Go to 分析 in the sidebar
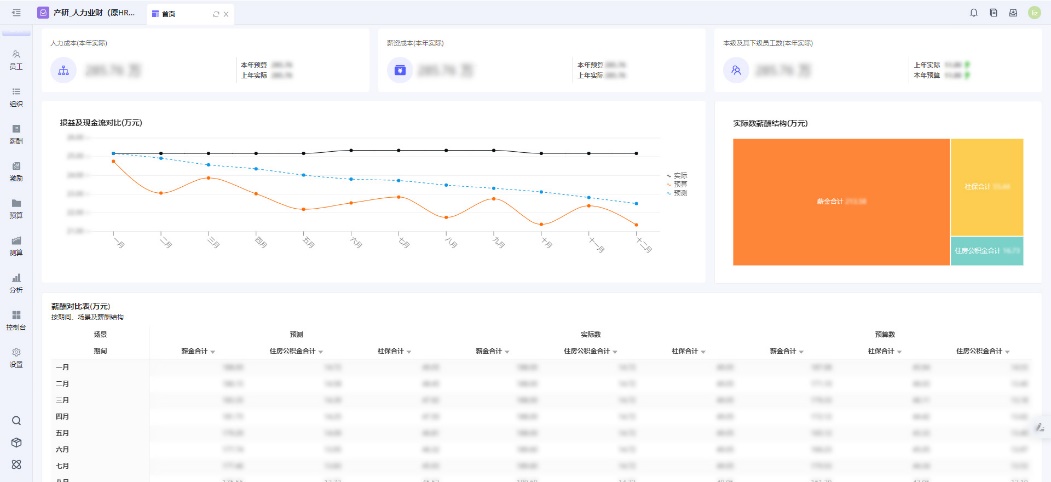The width and height of the screenshot is (1051, 482). (x=16, y=282)
